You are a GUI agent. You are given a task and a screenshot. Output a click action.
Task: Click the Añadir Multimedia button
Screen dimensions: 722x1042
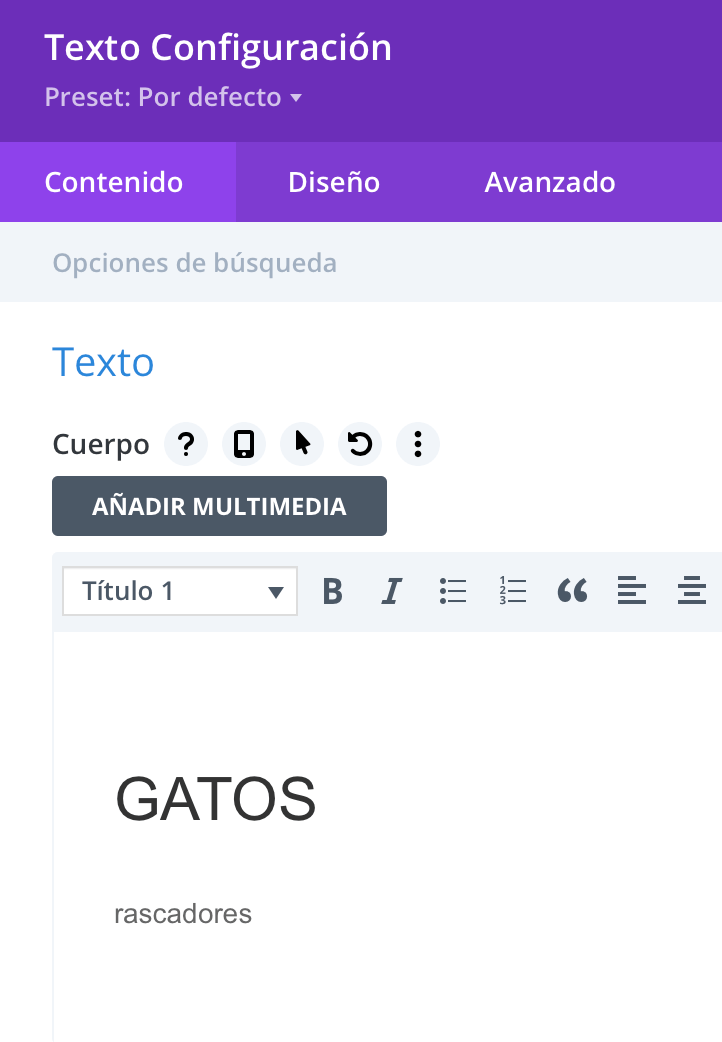click(219, 506)
